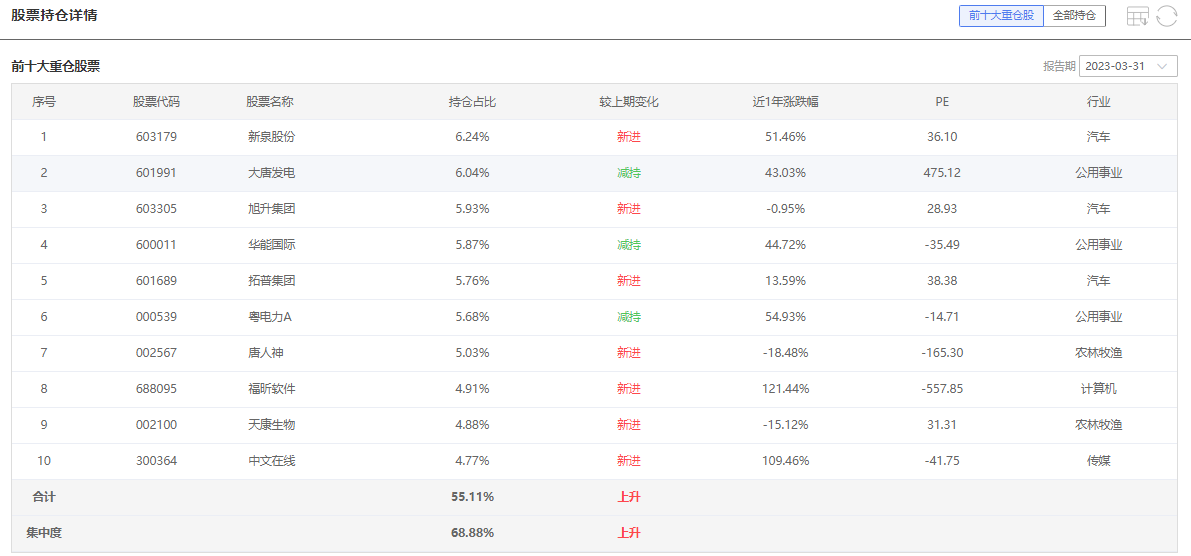
Task: Click one-year change 51.46%
Action: pos(785,137)
